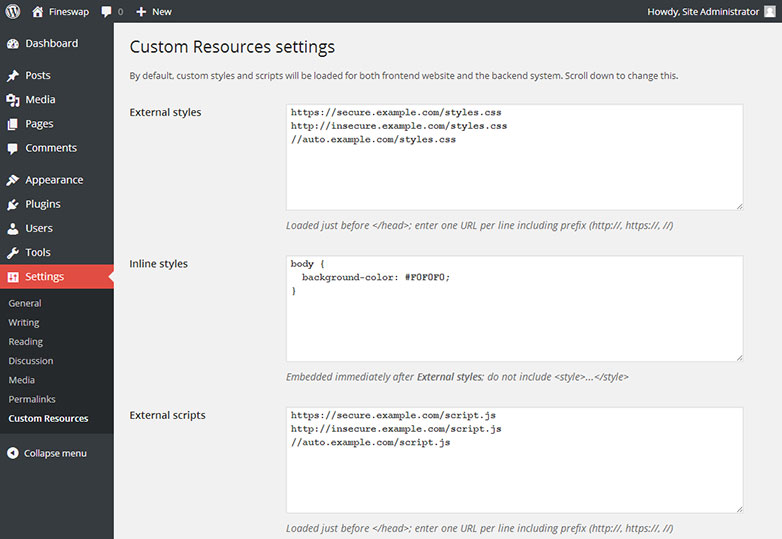This screenshot has height=539, width=782.
Task: Open Media settings submenu under Settings
Action: pyautogui.click(x=21, y=380)
